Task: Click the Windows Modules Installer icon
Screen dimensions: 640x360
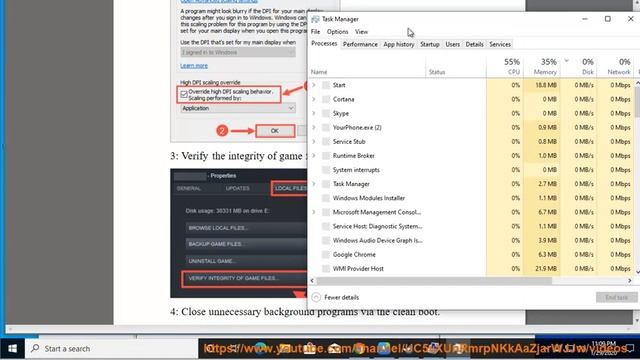Action: point(326,198)
